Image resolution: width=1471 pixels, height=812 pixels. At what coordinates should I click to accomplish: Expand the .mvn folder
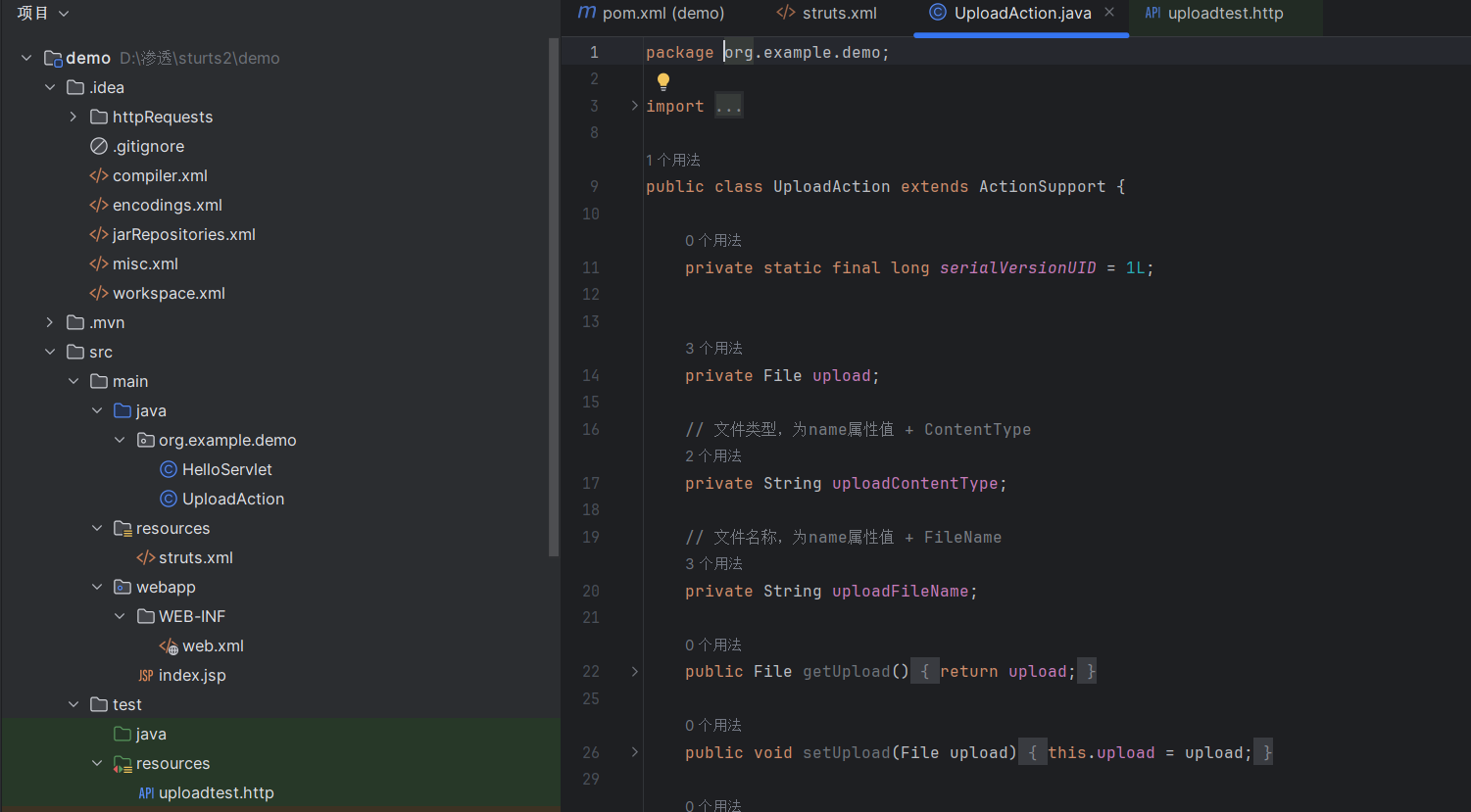coord(50,322)
